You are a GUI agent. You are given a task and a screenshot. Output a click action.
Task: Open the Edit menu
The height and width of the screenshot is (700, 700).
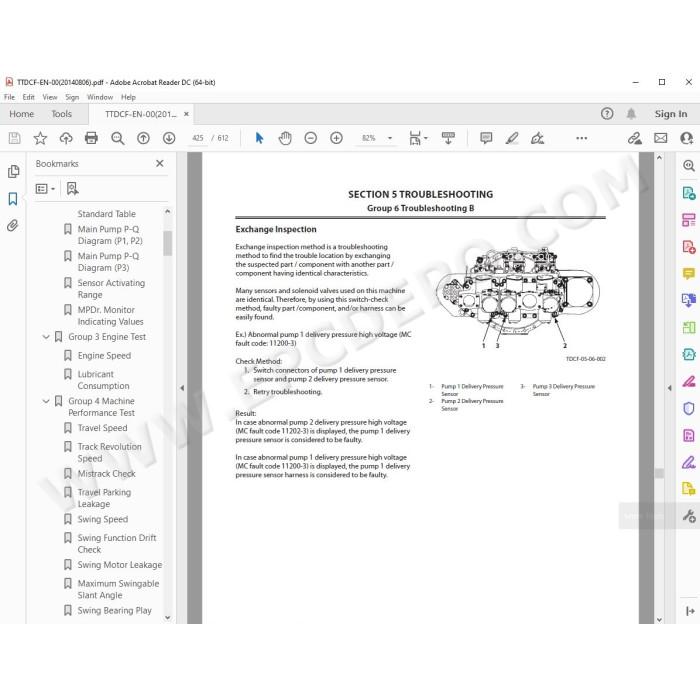(29, 97)
